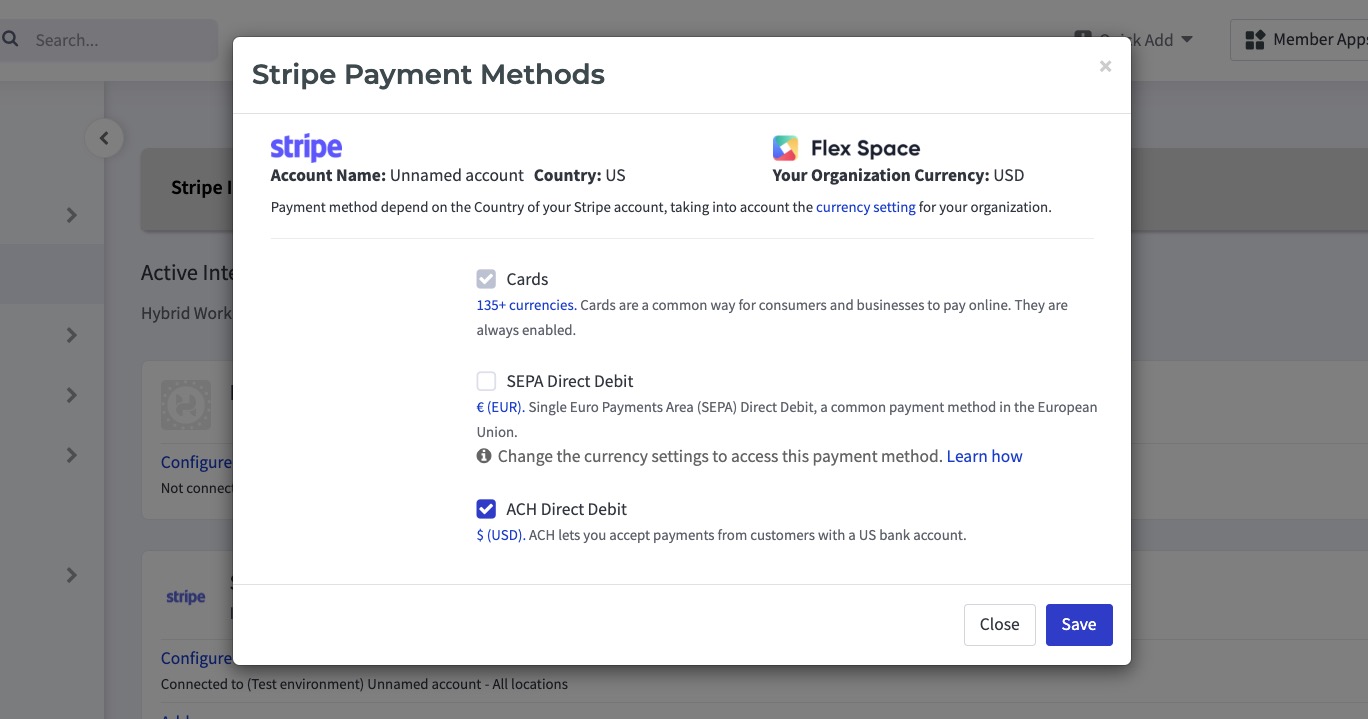The image size is (1368, 719).
Task: Click the Configure link above the Connected to status
Action: (x=196, y=658)
